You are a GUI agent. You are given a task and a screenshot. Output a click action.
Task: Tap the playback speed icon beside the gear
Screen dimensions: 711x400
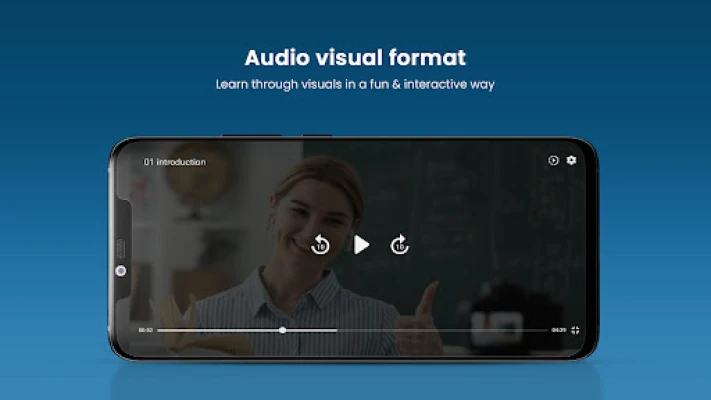pyautogui.click(x=554, y=160)
